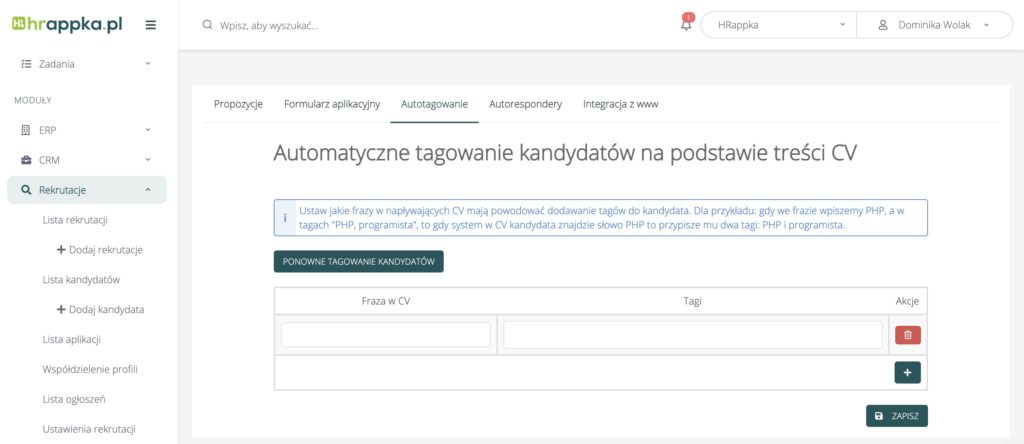This screenshot has height=444, width=1024.
Task: Open Dominika Wolak user menu
Action: [x=935, y=25]
